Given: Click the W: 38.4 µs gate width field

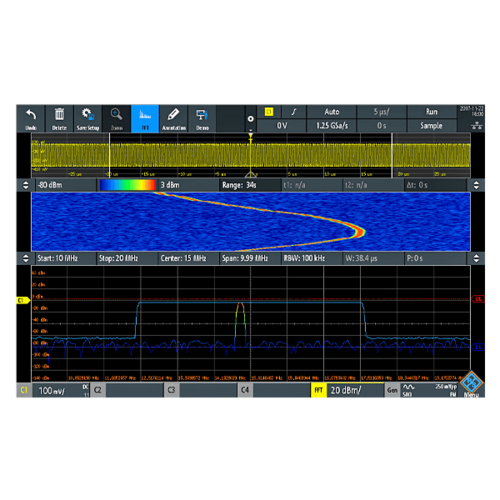Looking at the screenshot, I should click(373, 258).
